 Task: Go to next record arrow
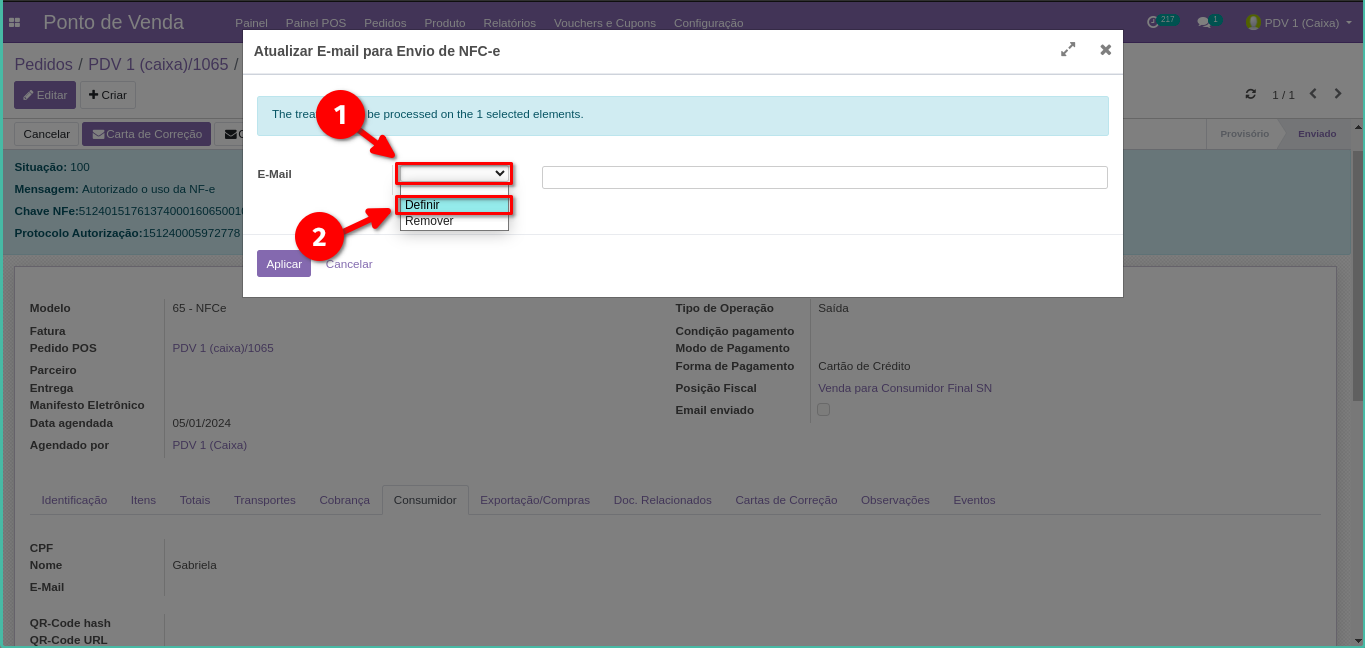(x=1338, y=94)
